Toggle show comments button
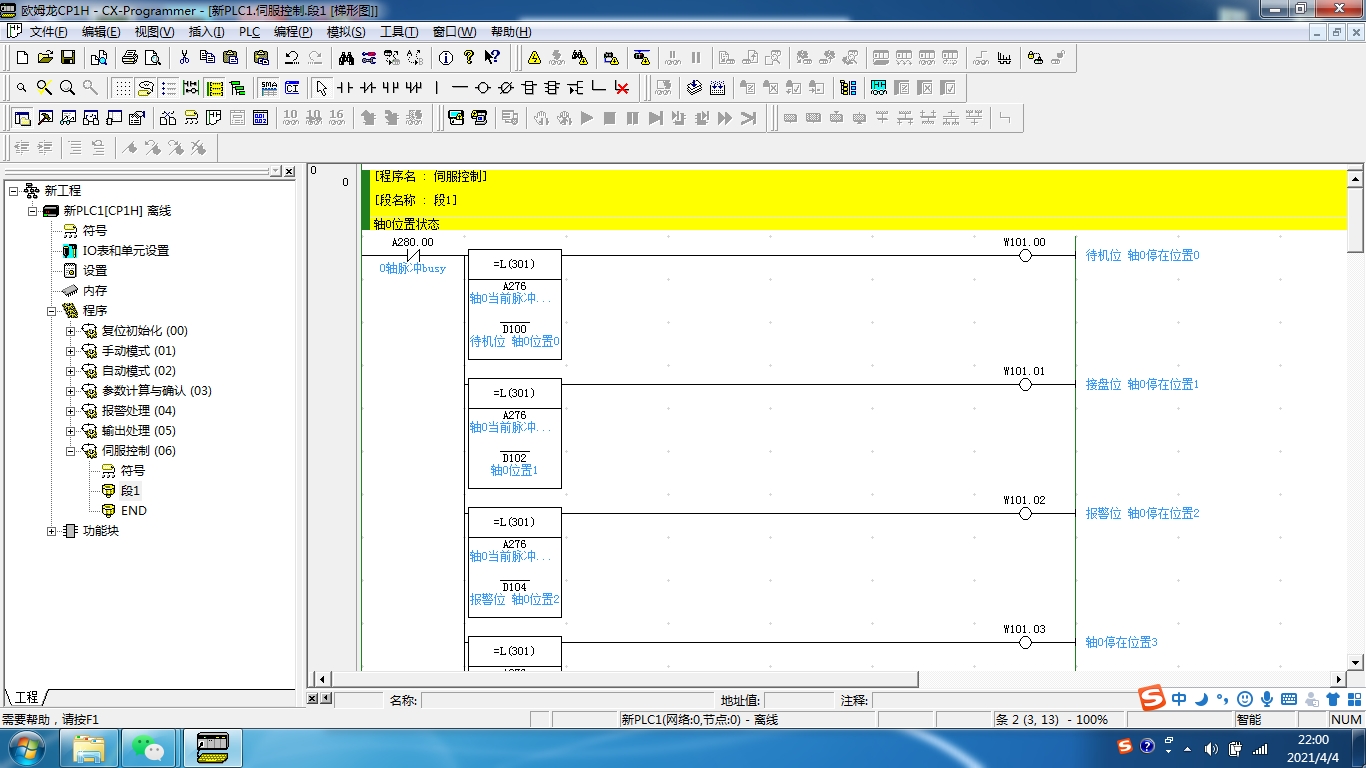1366x768 pixels. (146, 88)
